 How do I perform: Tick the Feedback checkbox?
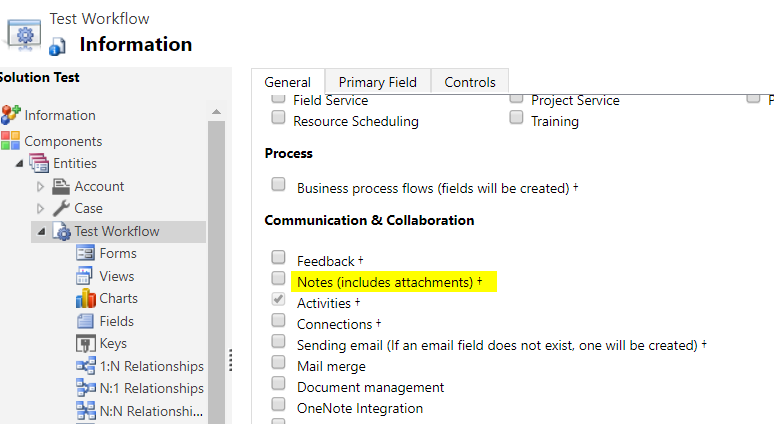click(x=278, y=257)
